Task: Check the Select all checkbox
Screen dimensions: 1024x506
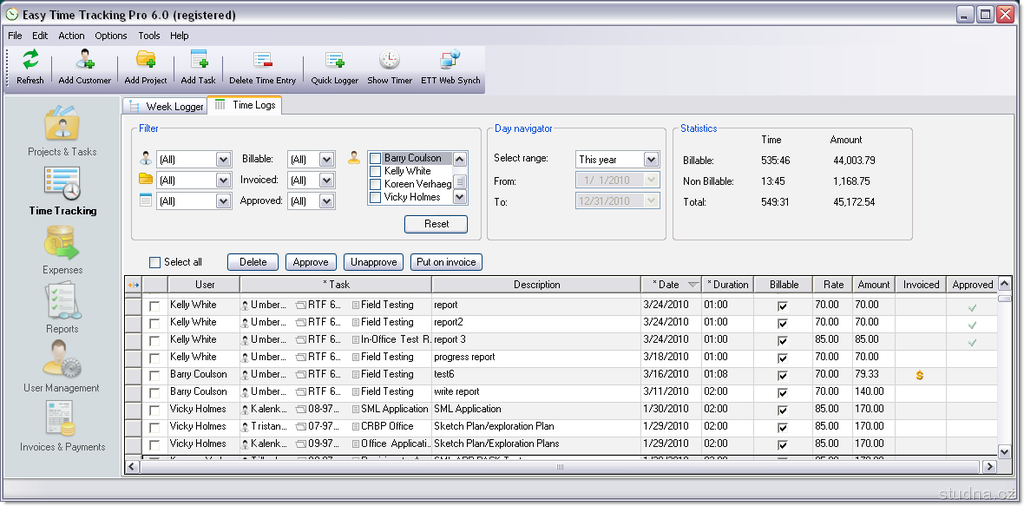Action: point(155,262)
